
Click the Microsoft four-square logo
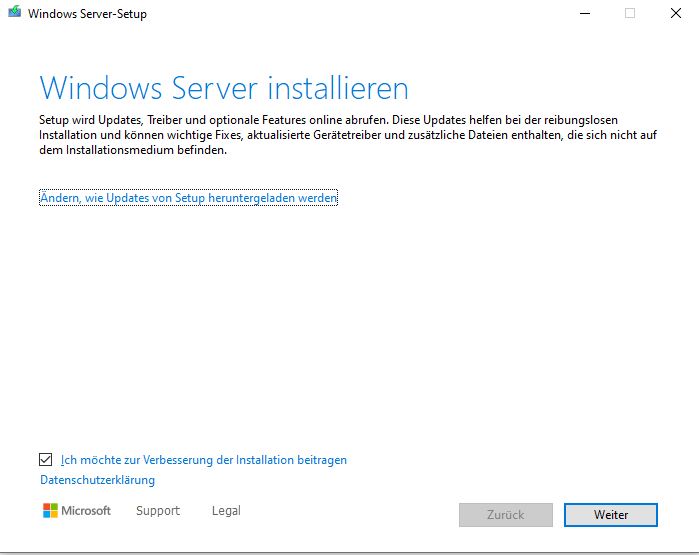tap(50, 511)
